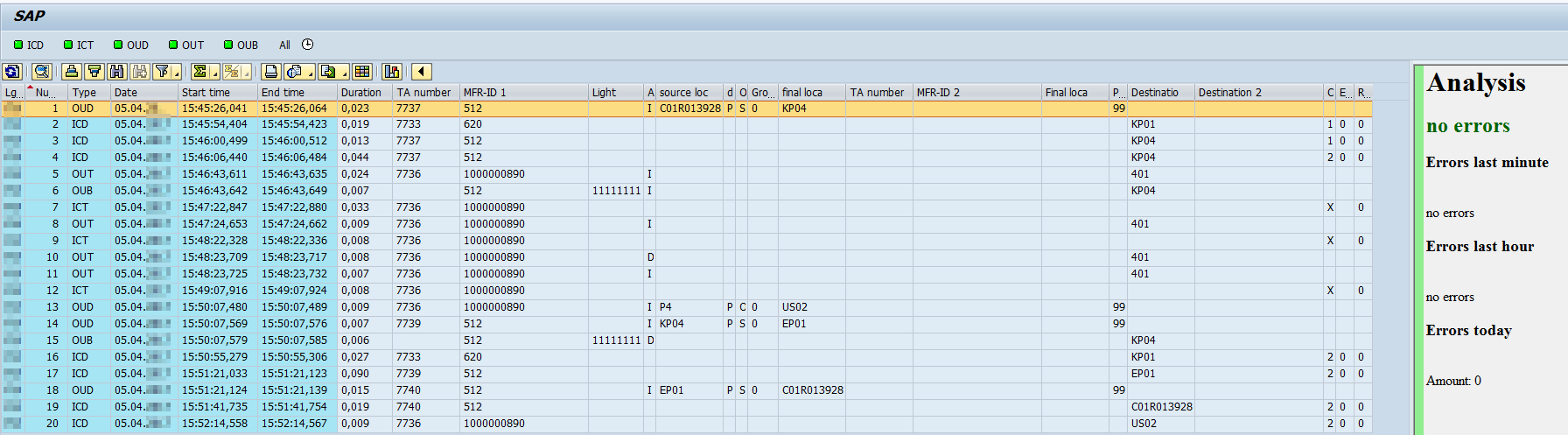The width and height of the screenshot is (1568, 435).
Task: Toggle the ICD green filter button
Action: 29,45
